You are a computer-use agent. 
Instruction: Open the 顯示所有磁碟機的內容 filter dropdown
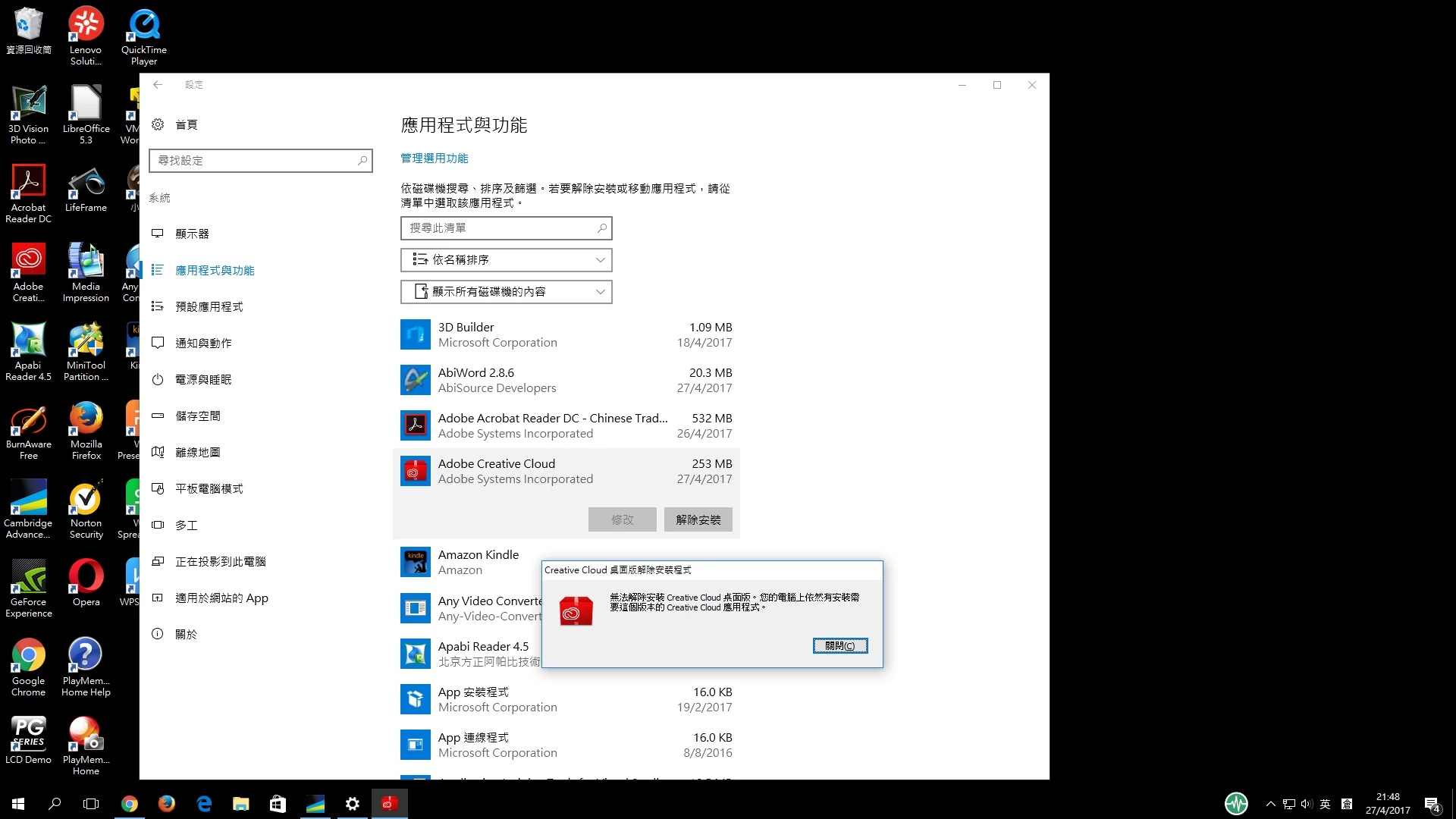click(x=506, y=292)
